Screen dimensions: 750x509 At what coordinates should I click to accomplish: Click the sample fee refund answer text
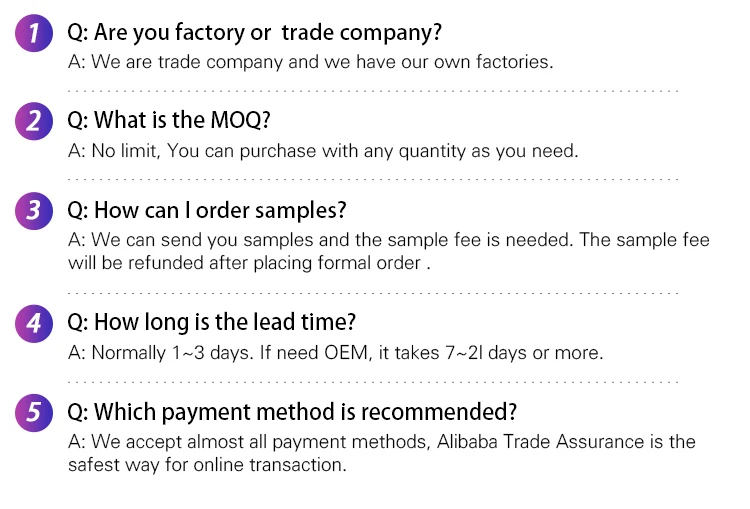tap(388, 252)
